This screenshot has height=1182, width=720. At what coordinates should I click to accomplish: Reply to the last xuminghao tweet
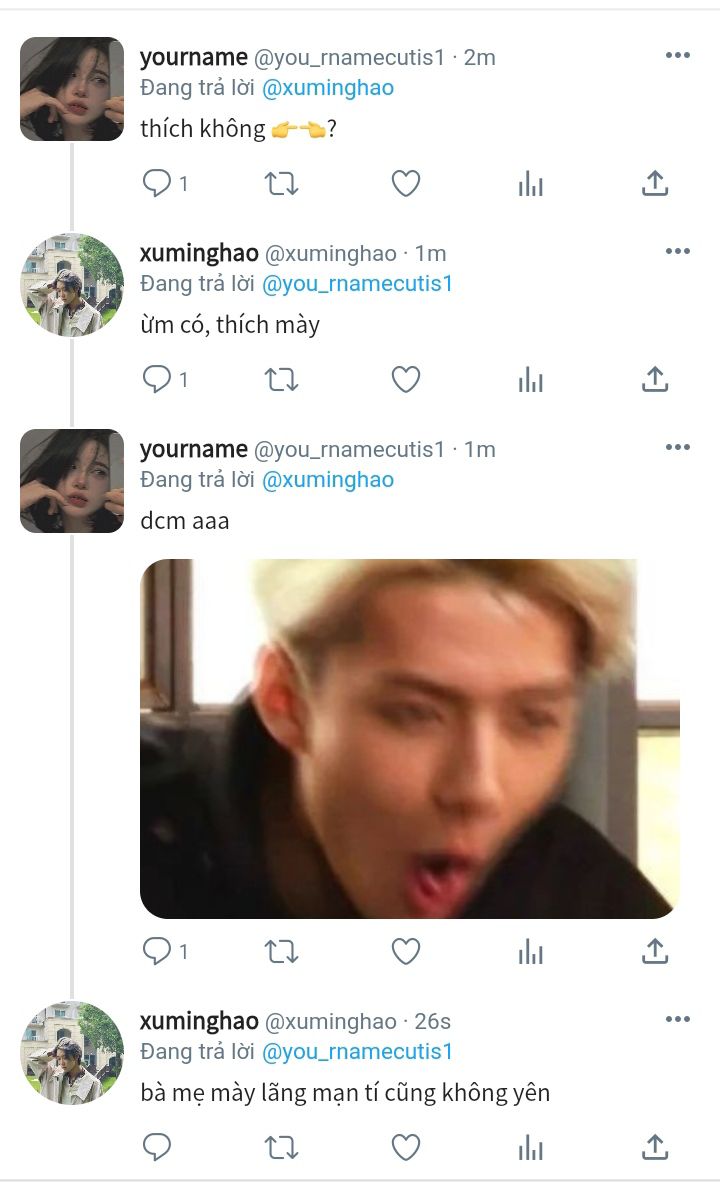click(157, 1147)
